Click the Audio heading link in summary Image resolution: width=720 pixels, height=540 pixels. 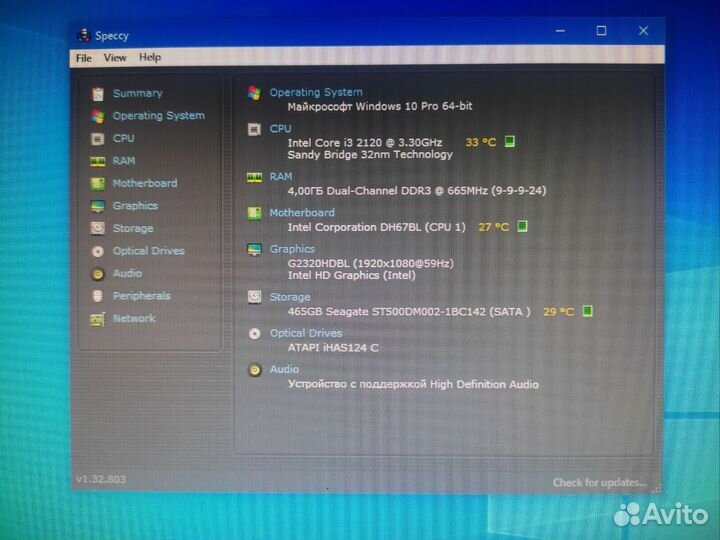(284, 369)
